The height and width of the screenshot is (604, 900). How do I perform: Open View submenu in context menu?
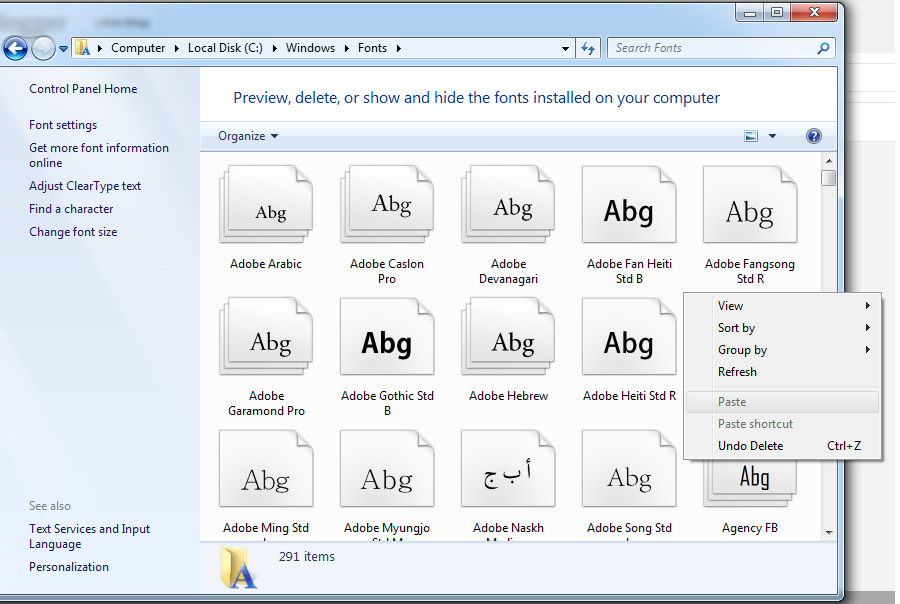782,306
